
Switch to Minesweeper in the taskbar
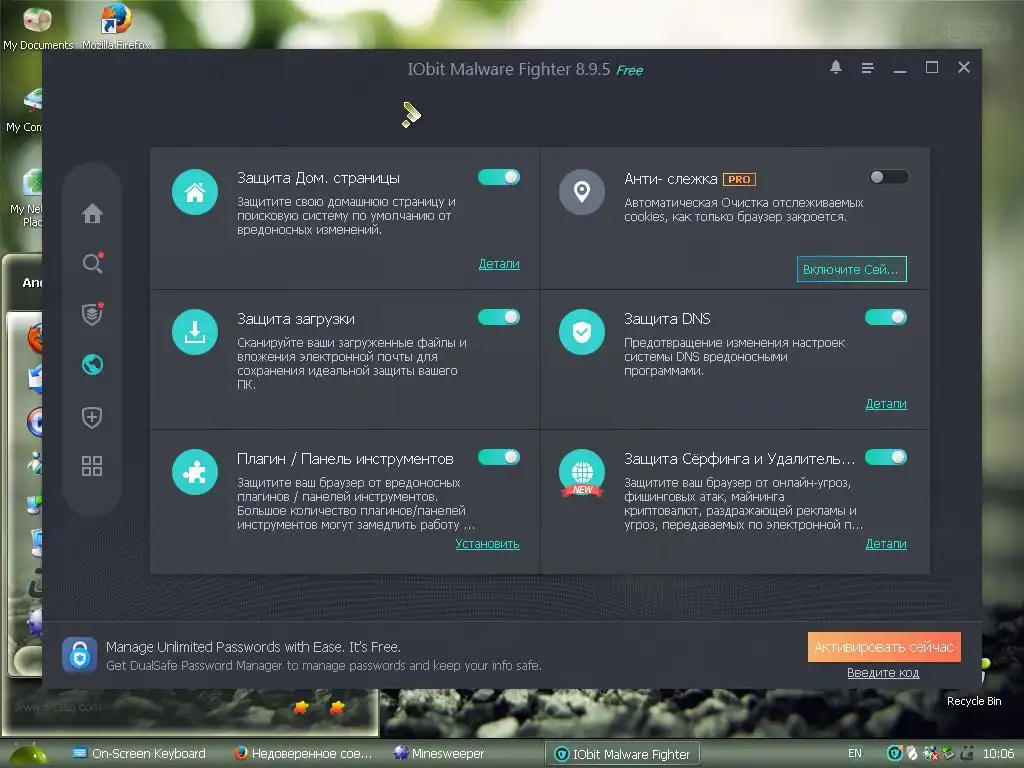(440, 754)
